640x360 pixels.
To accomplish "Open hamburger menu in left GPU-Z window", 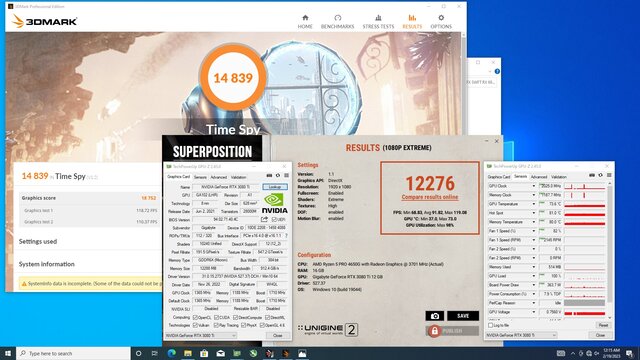I will (287, 176).
